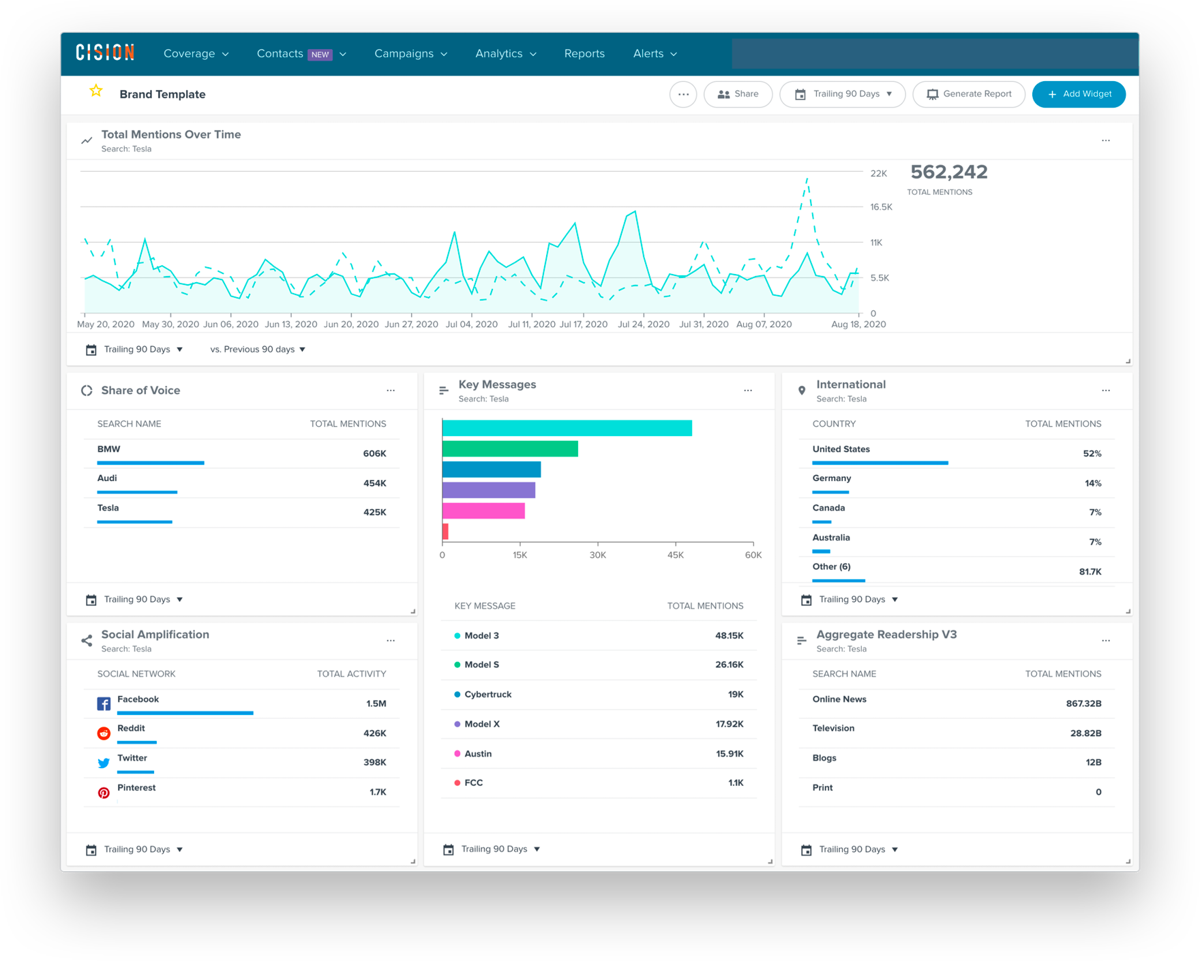The image size is (1200, 961).
Task: Click the donut icon beside Share of Voice
Action: [87, 391]
